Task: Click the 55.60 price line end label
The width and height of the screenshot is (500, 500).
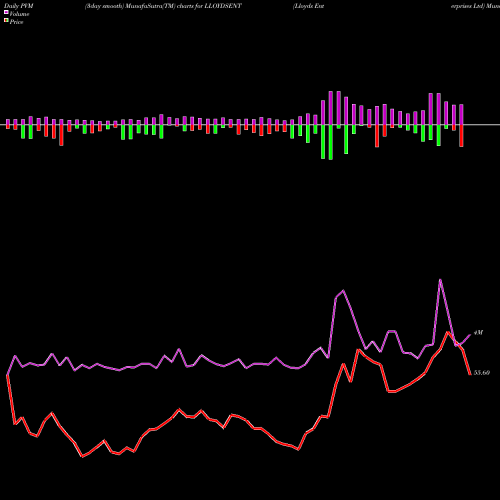Action: 482,373
